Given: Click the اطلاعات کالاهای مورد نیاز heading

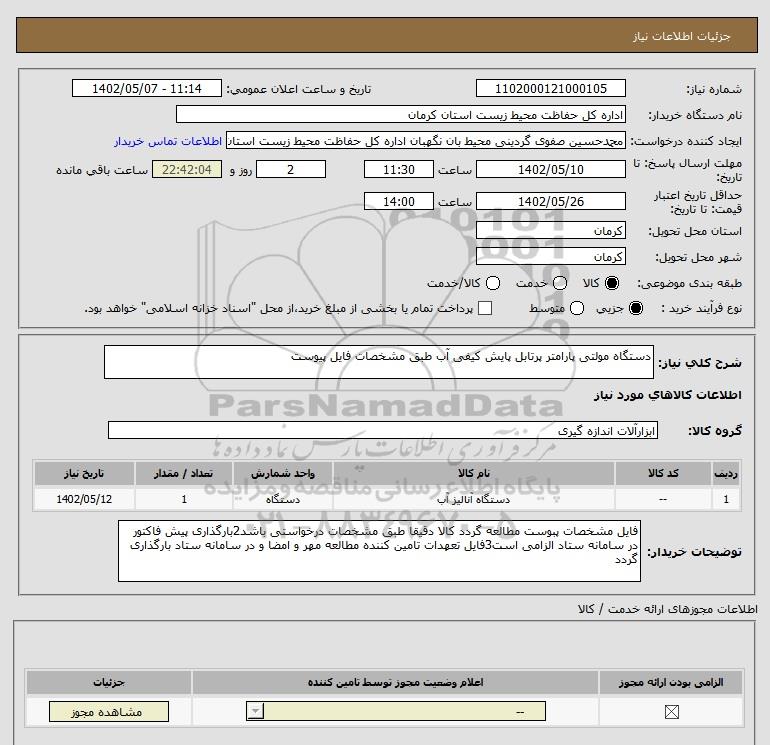Looking at the screenshot, I should pyautogui.click(x=668, y=395).
